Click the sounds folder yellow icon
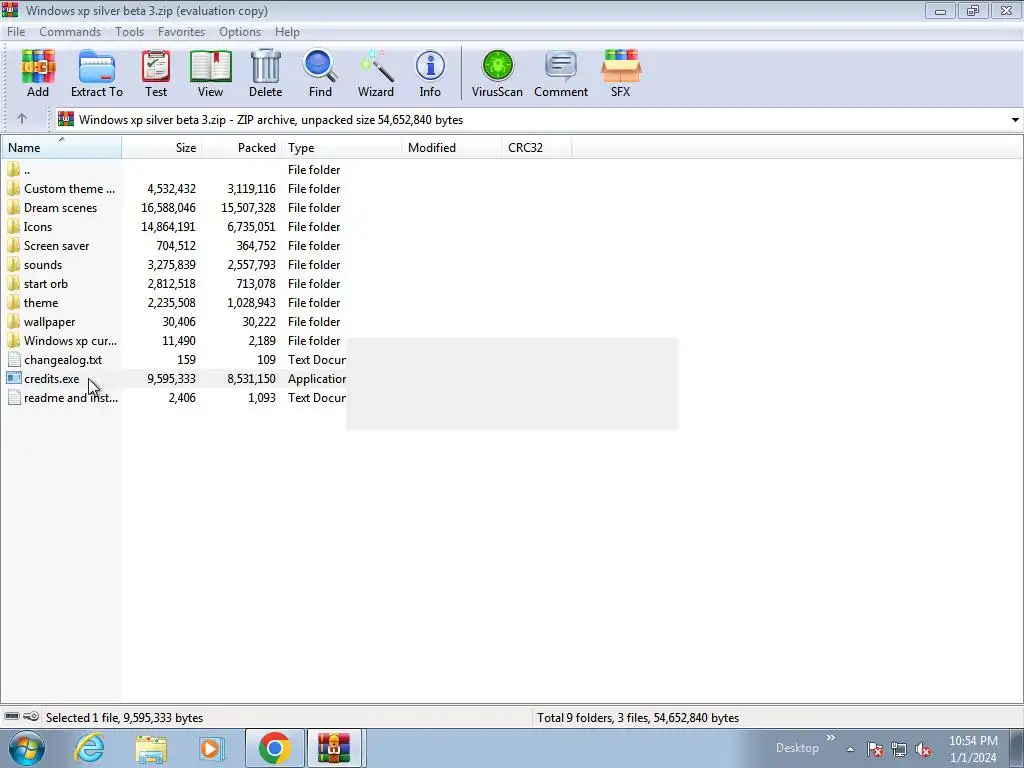 [13, 264]
